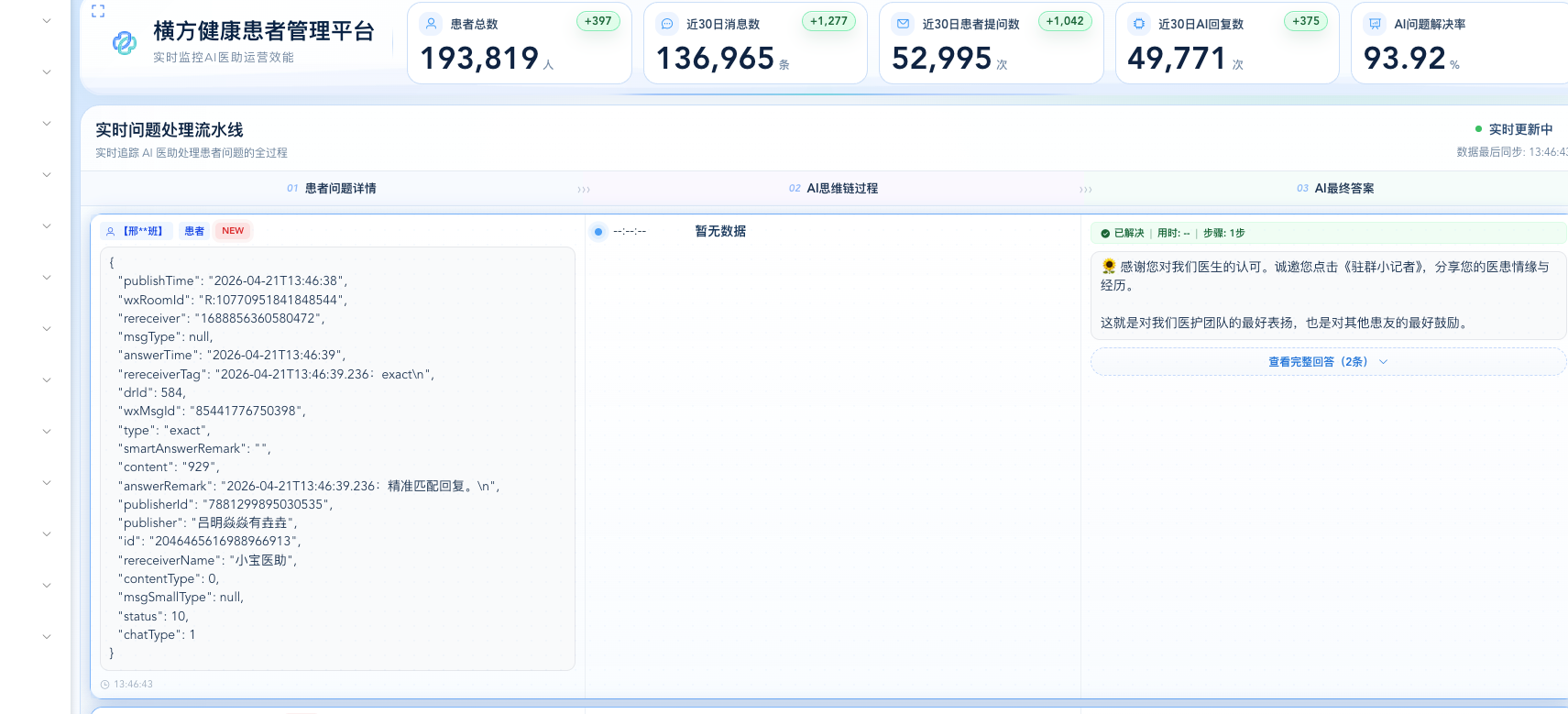Open the 02 AI思维链过程 step header

(833, 189)
